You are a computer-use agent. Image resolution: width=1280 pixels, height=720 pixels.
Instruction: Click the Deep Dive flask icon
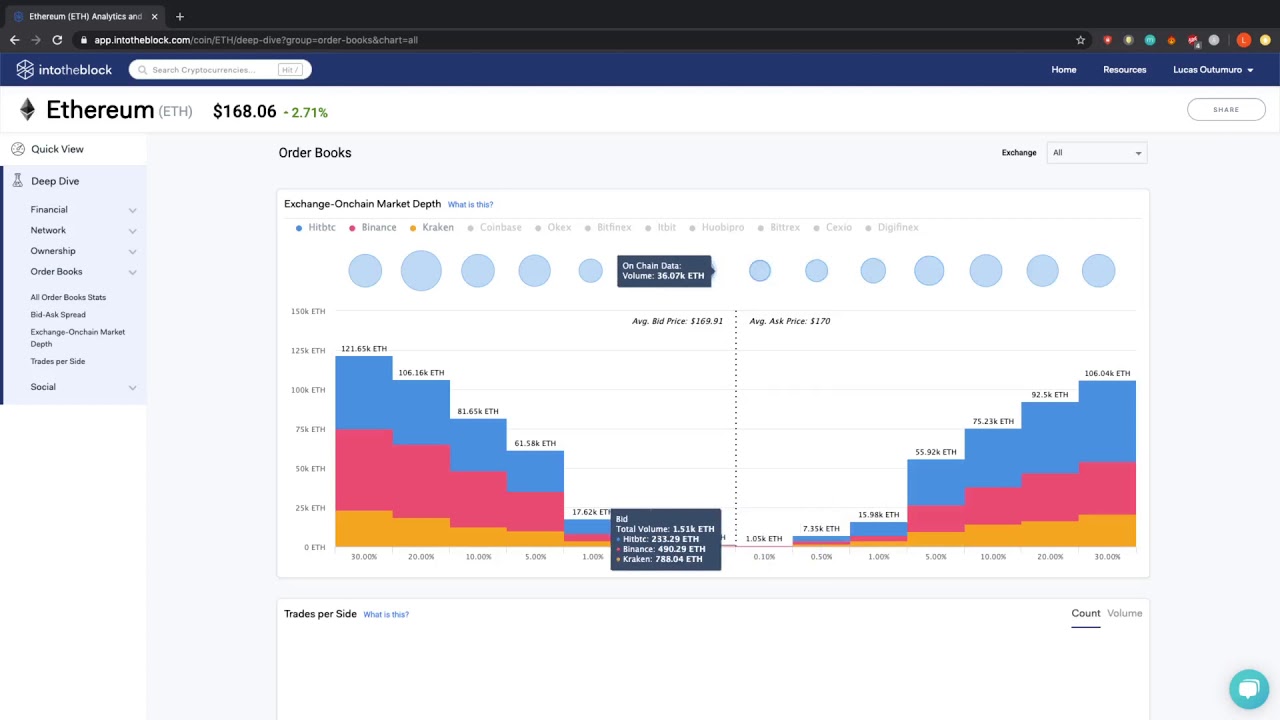click(18, 181)
